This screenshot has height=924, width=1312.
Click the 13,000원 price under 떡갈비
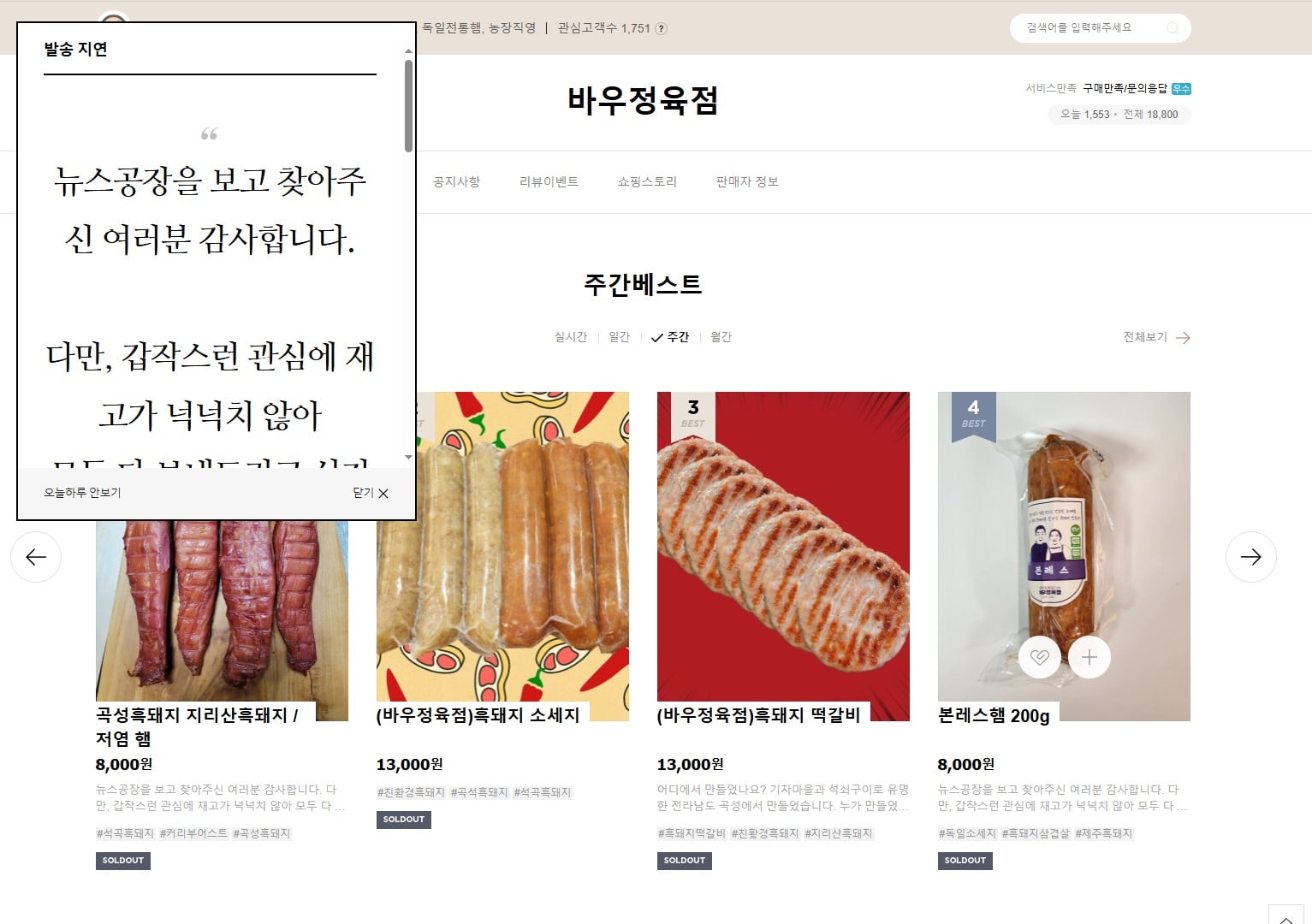coord(691,764)
